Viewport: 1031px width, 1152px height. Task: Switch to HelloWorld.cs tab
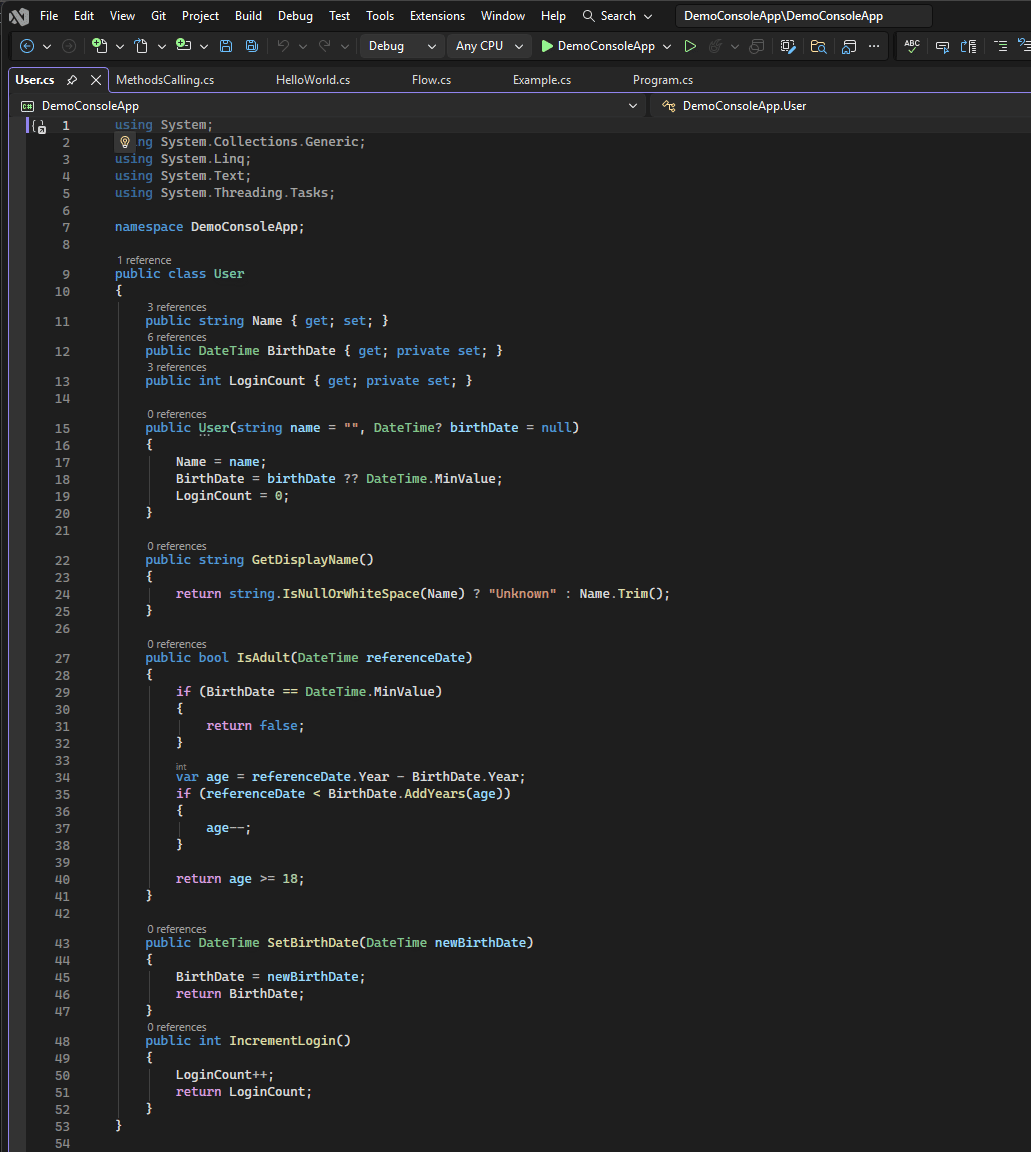pyautogui.click(x=313, y=79)
